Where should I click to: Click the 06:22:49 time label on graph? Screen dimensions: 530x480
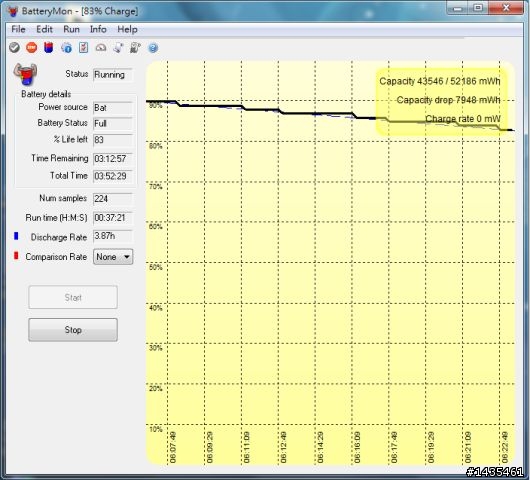(x=505, y=447)
